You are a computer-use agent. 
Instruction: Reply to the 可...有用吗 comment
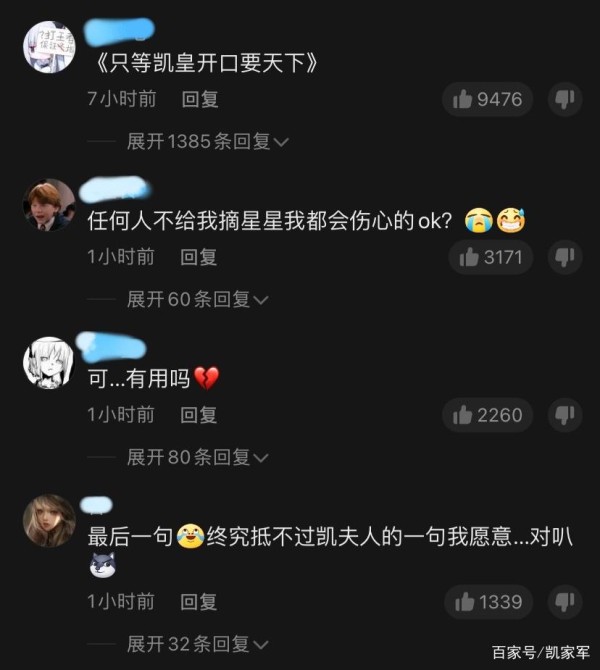(199, 415)
